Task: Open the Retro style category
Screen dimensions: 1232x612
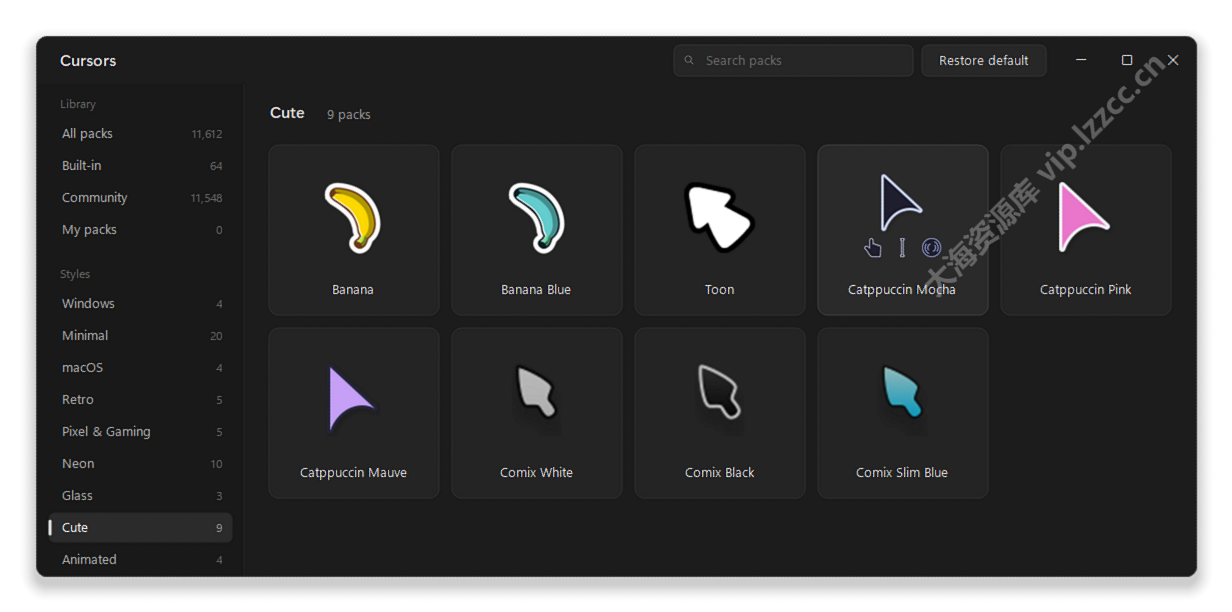Action: pos(140,400)
